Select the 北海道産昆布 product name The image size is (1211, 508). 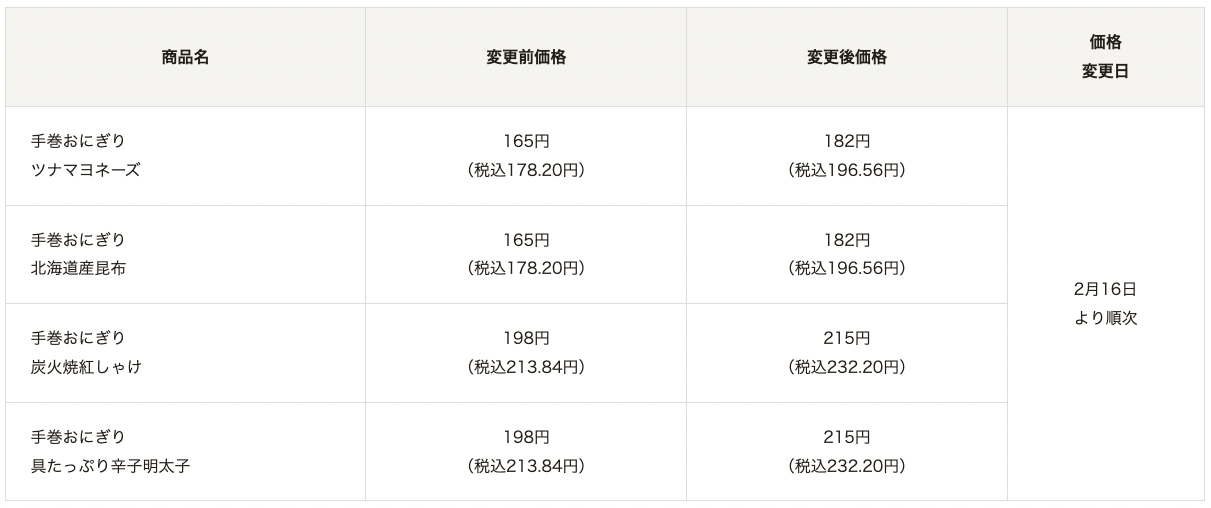[x=79, y=268]
